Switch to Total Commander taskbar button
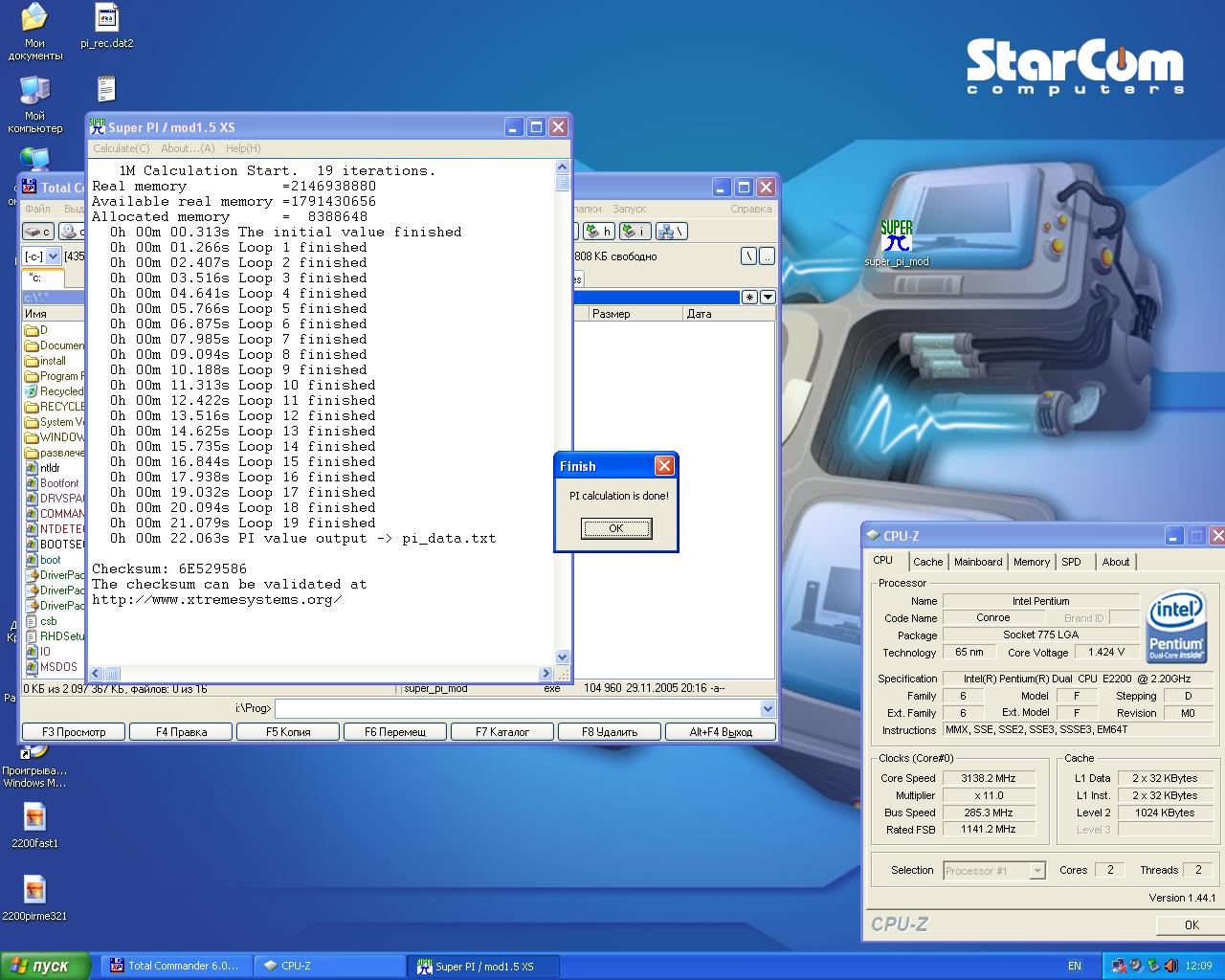The width and height of the screenshot is (1225, 980). (x=178, y=966)
